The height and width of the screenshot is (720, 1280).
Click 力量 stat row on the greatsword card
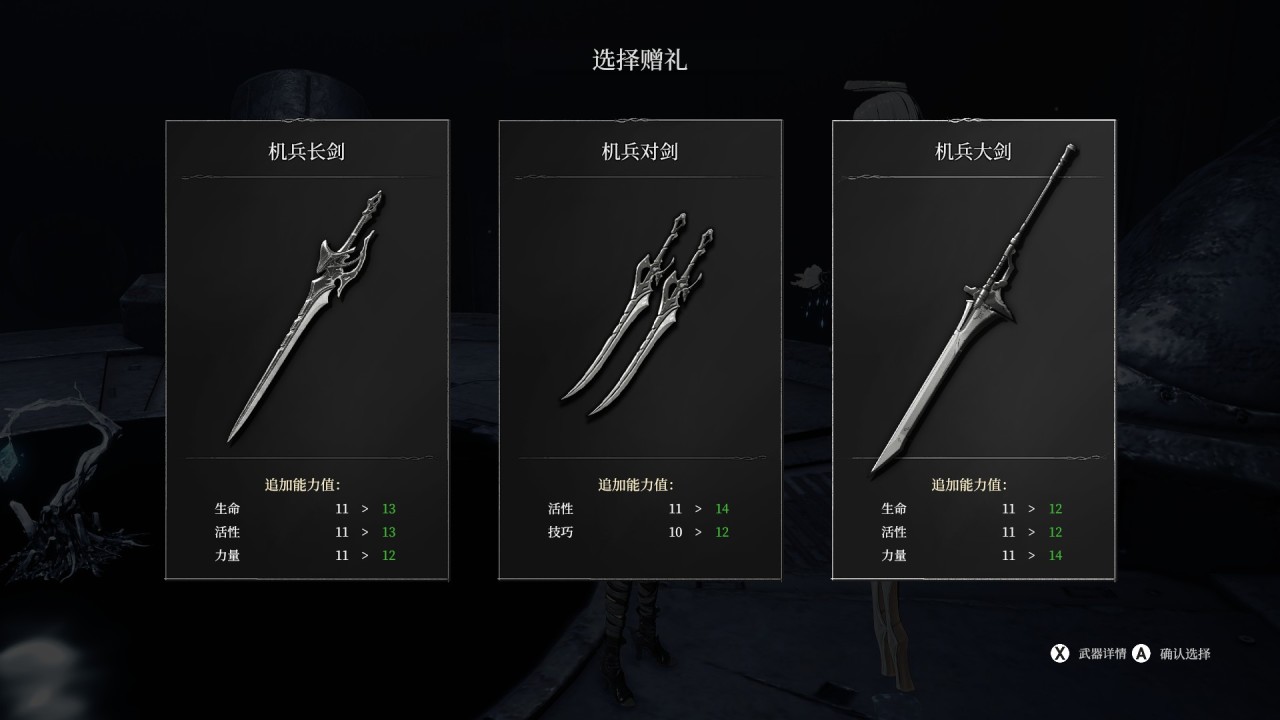click(972, 555)
